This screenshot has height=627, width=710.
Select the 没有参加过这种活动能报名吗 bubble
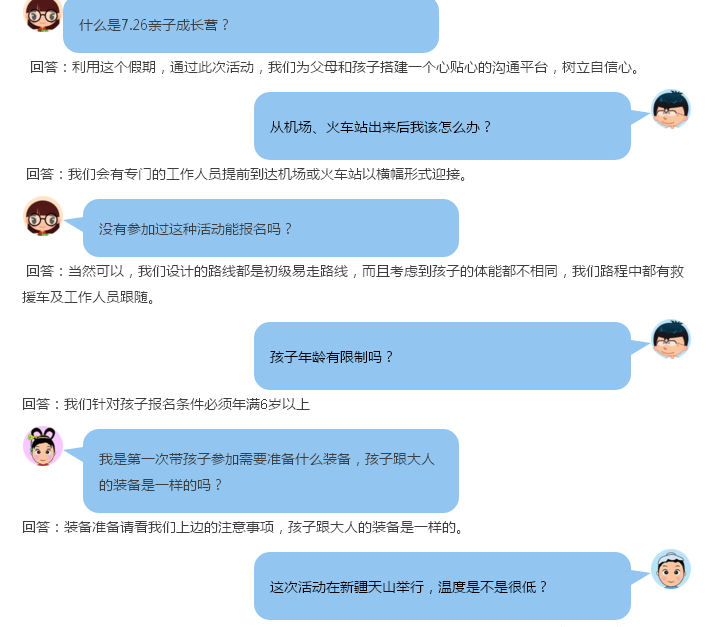pos(271,228)
